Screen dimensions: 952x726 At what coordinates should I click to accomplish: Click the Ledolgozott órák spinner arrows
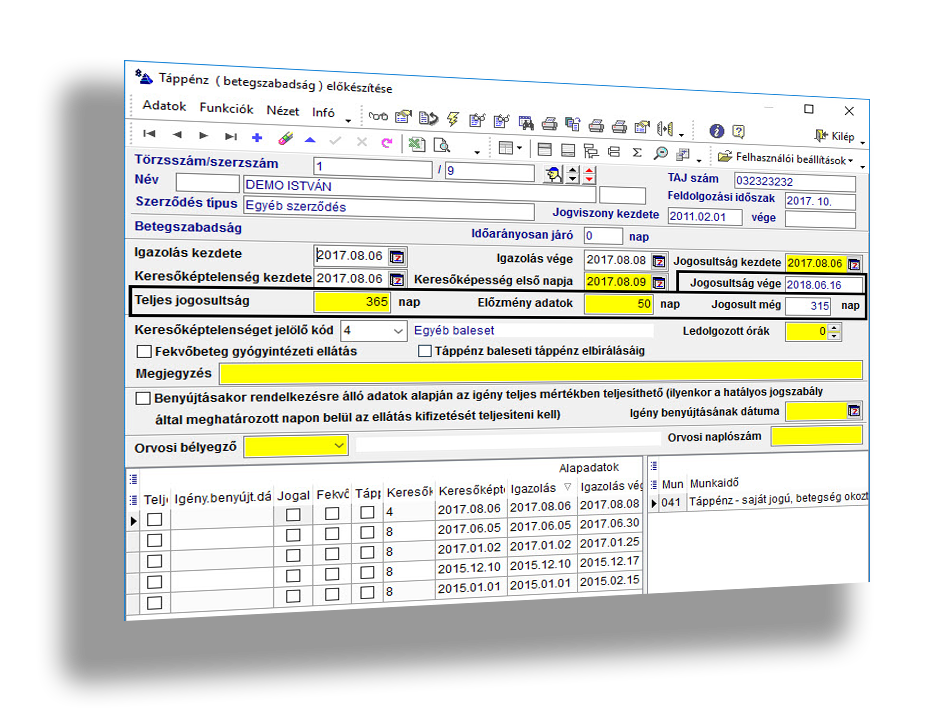tap(835, 331)
